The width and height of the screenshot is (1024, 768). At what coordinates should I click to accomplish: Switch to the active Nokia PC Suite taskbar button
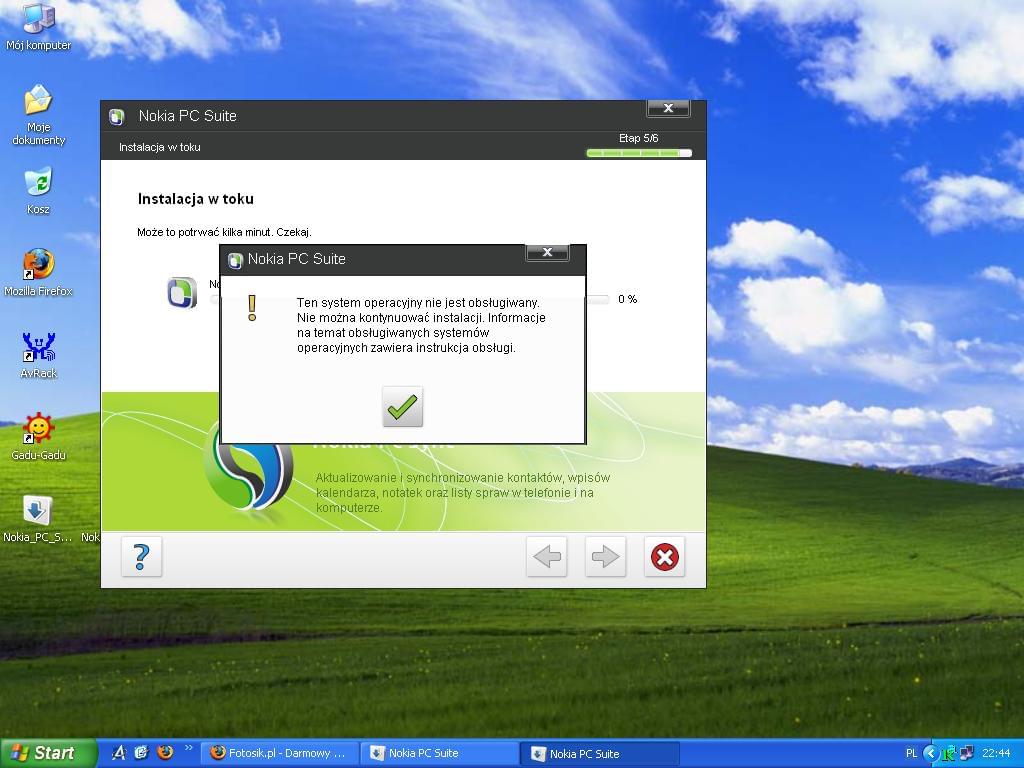tap(600, 754)
